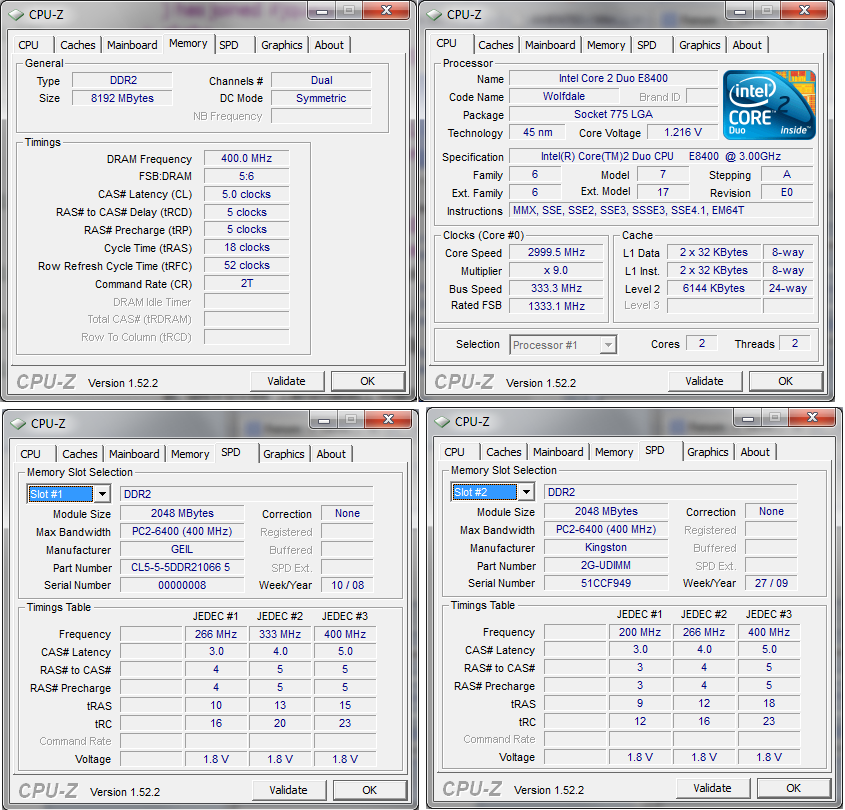Click the Week/Year 10 / 08 value
This screenshot has height=810, width=845.
point(348,585)
